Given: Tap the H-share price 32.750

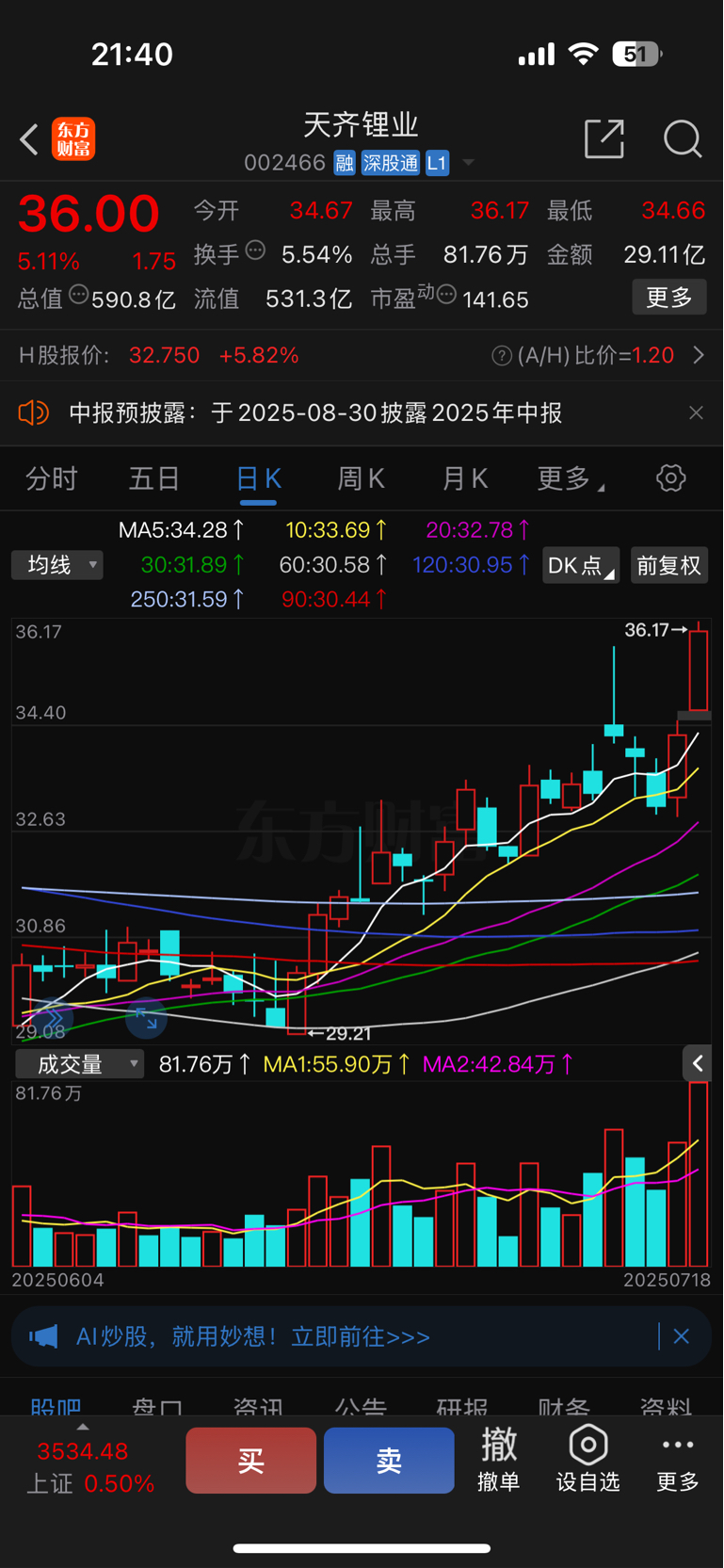Looking at the screenshot, I should pyautogui.click(x=165, y=355).
